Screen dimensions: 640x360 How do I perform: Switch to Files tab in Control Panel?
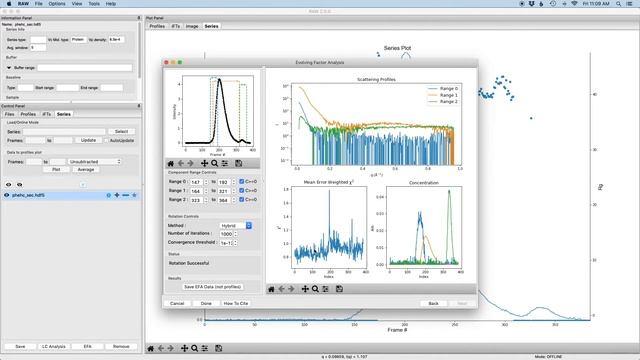pyautogui.click(x=9, y=114)
